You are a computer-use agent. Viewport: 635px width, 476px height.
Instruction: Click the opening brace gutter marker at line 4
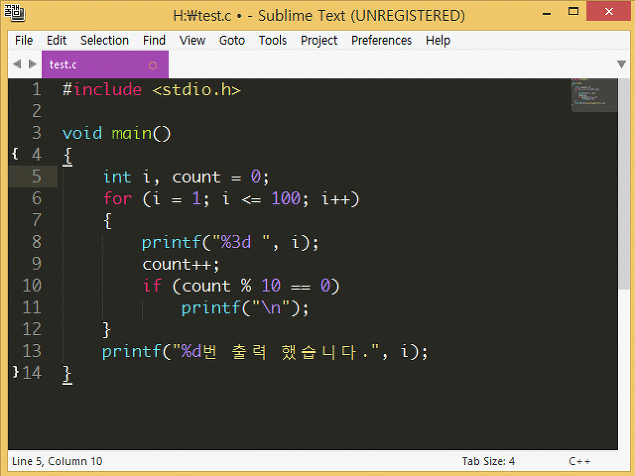(x=15, y=154)
